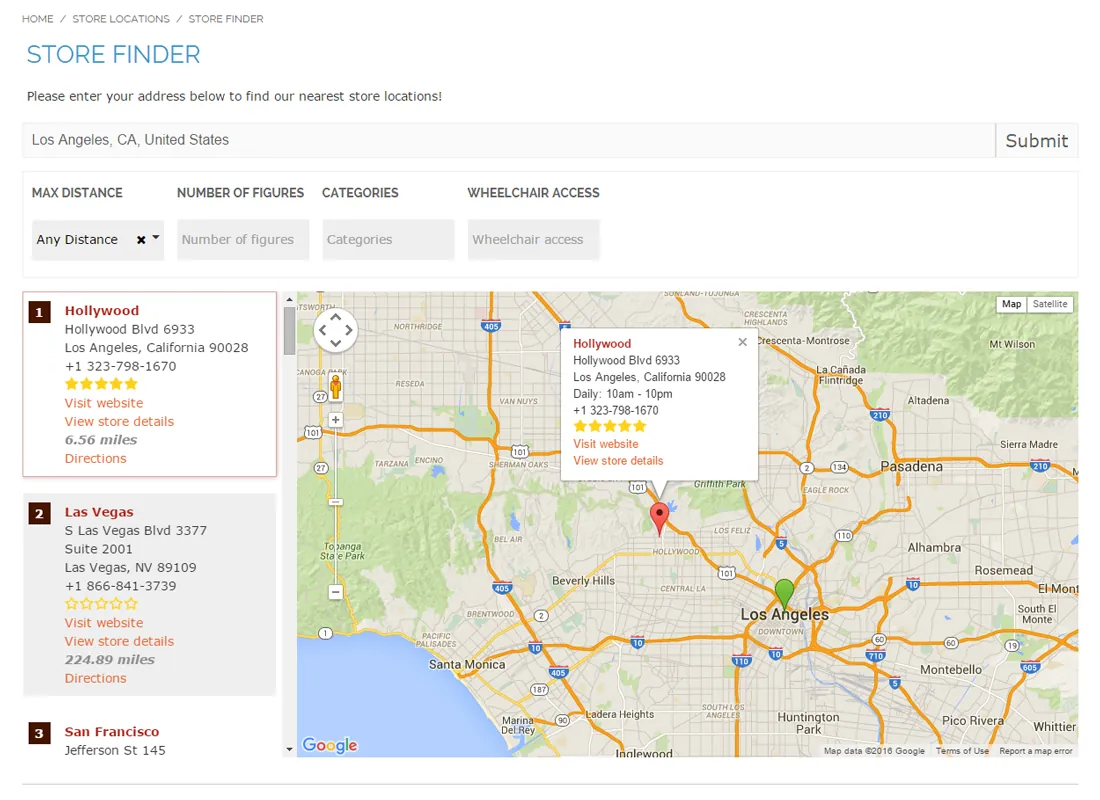Screen dimensions: 1100x800
Task: Click the Santa Monica label on map
Action: tap(467, 665)
